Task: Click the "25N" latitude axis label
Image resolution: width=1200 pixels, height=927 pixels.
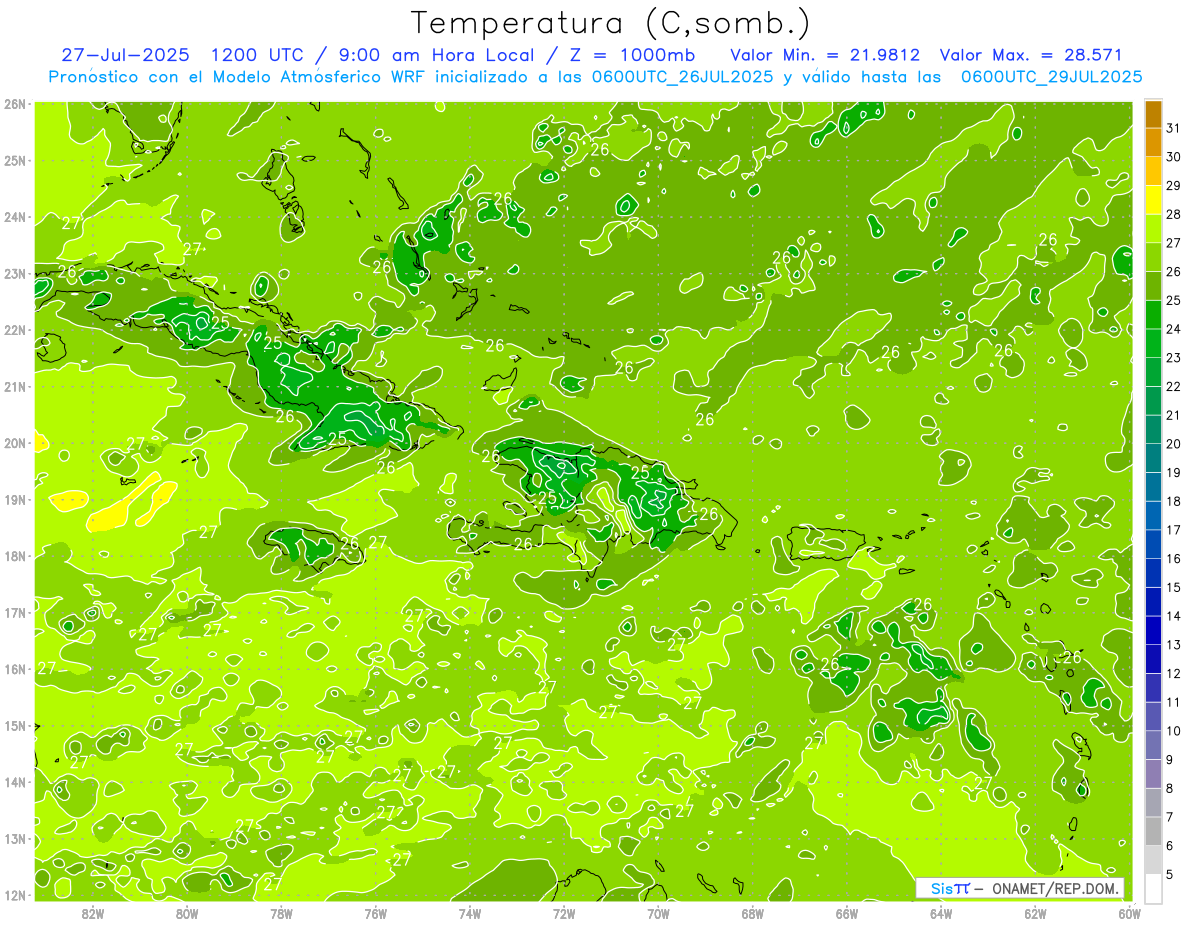Action: point(14,160)
